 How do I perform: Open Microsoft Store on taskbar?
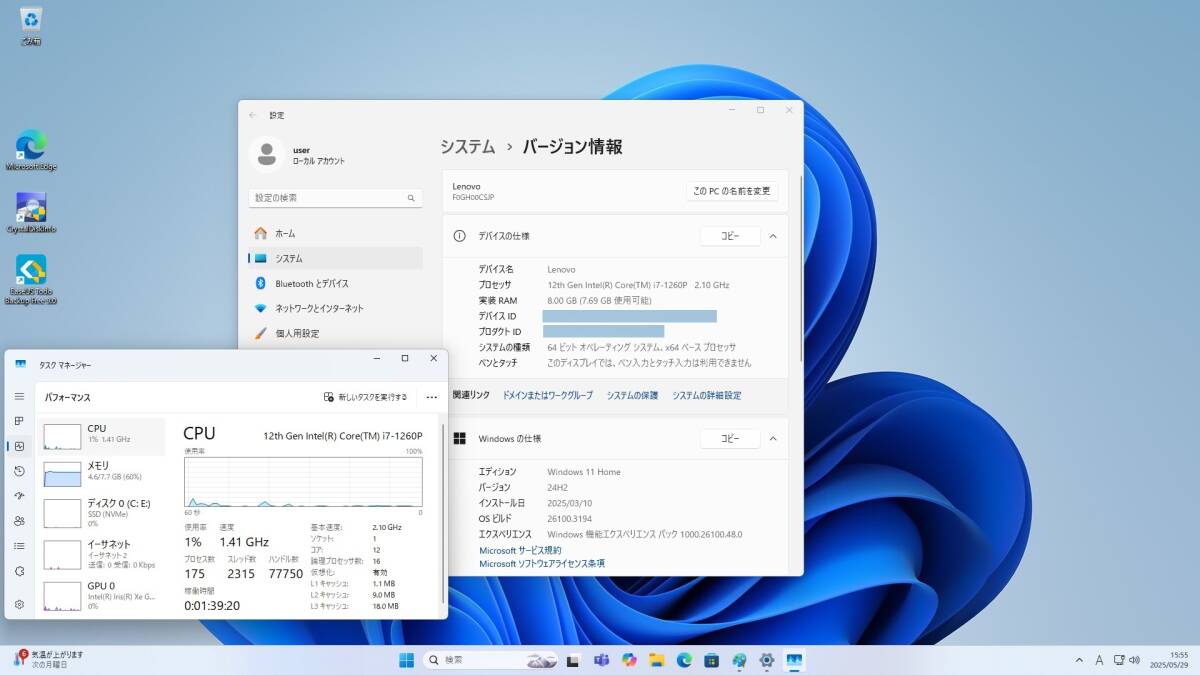712,660
